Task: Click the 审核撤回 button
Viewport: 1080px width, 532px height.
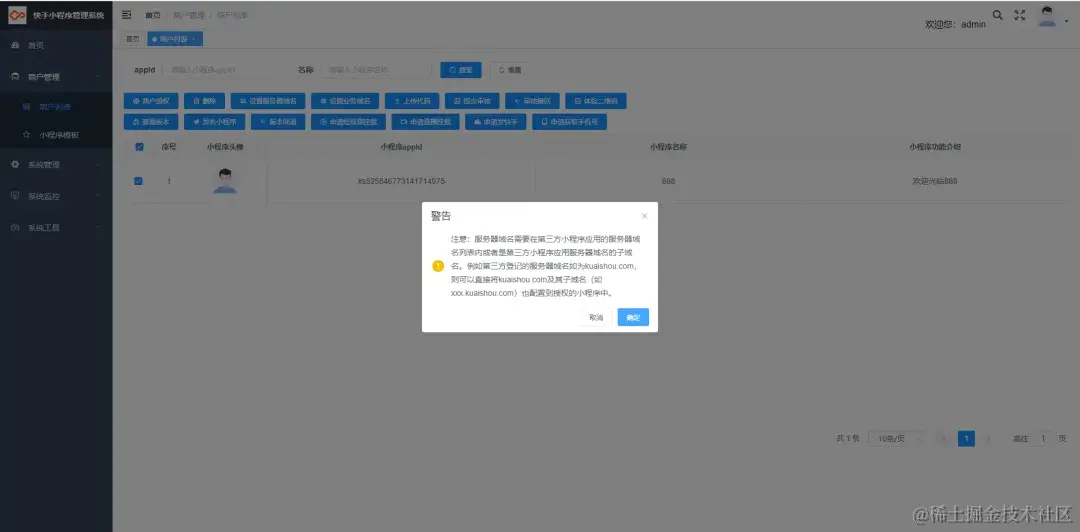Action: pyautogui.click(x=532, y=101)
